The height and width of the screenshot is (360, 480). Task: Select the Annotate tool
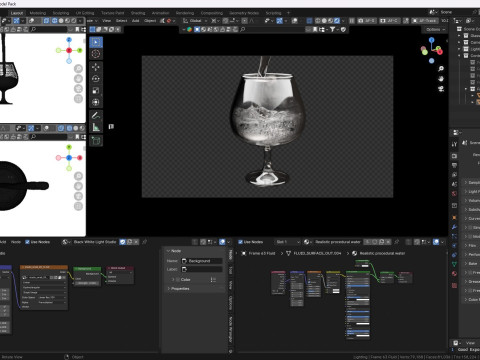pos(96,116)
